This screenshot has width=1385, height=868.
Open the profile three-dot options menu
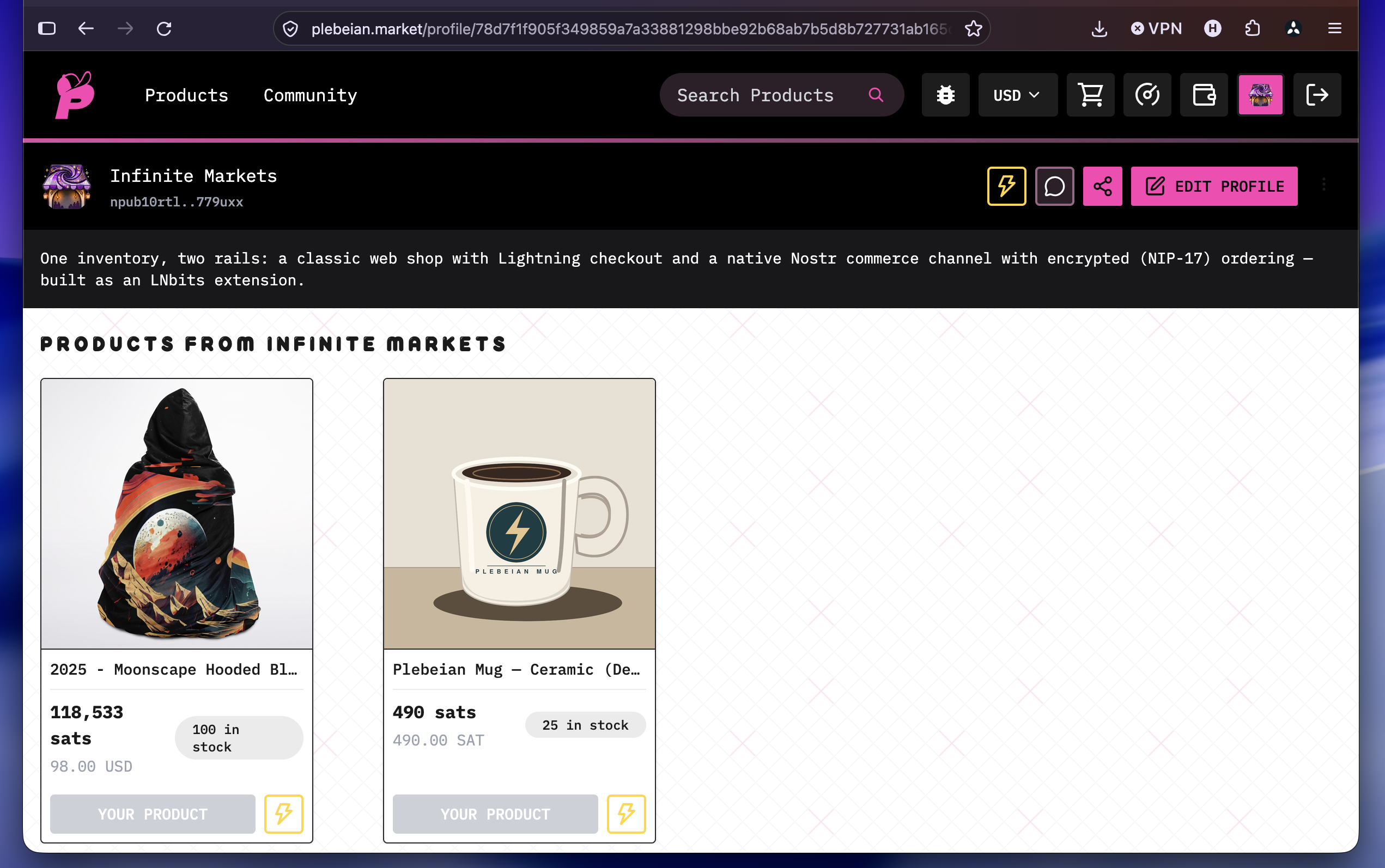(1323, 184)
